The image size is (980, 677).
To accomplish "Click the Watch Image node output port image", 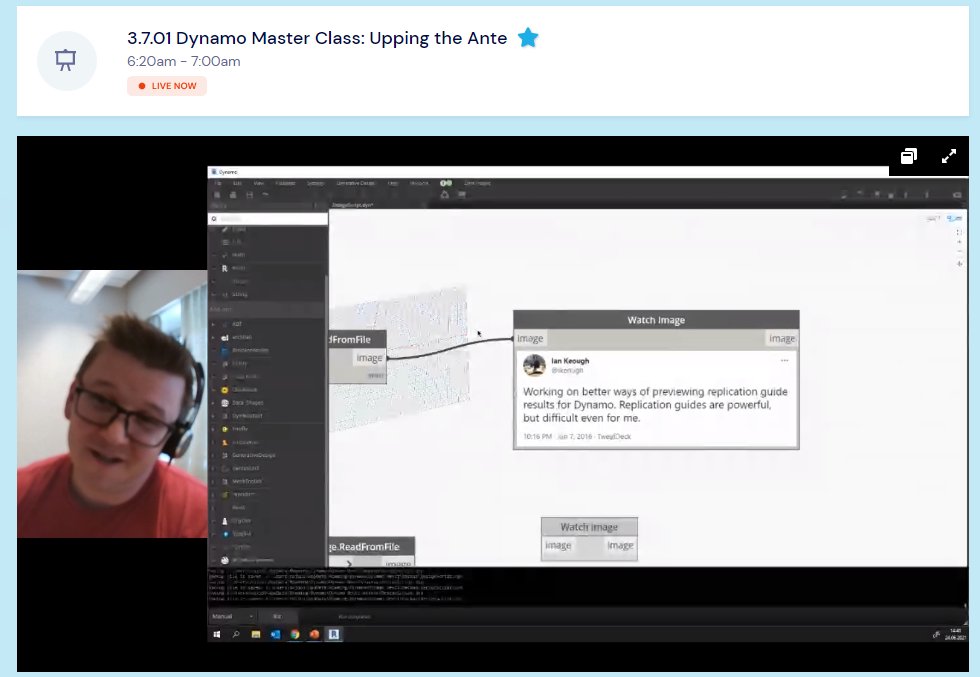I will click(782, 339).
